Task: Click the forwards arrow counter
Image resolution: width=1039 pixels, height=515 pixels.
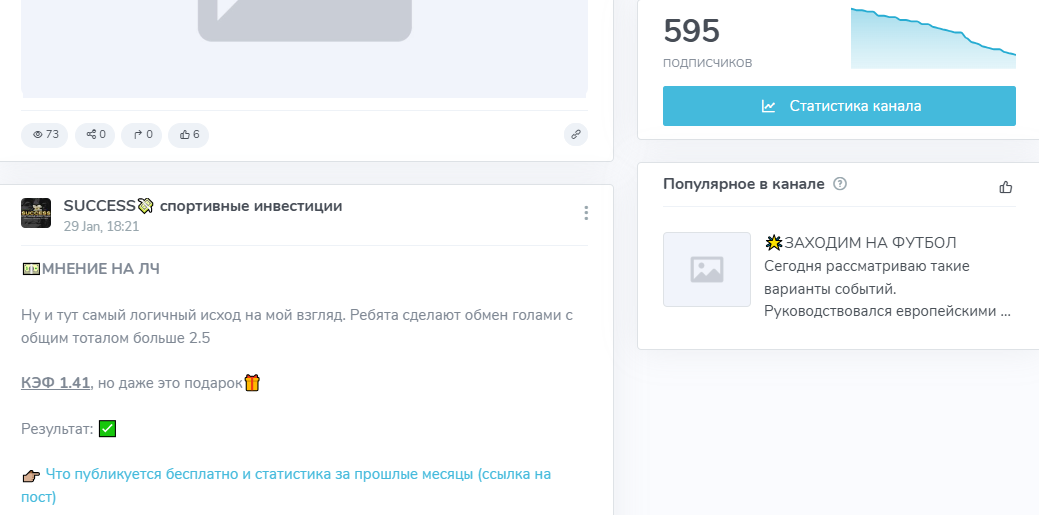Action: [142, 134]
